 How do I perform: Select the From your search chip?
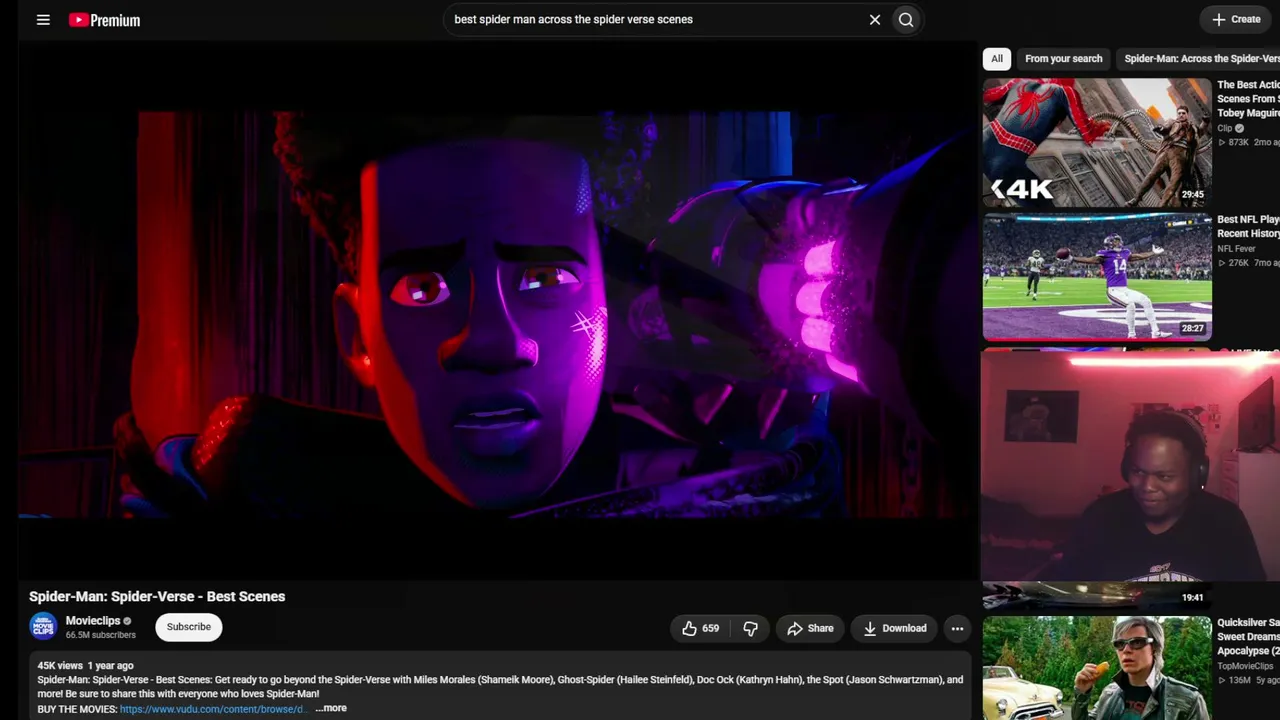1063,59
